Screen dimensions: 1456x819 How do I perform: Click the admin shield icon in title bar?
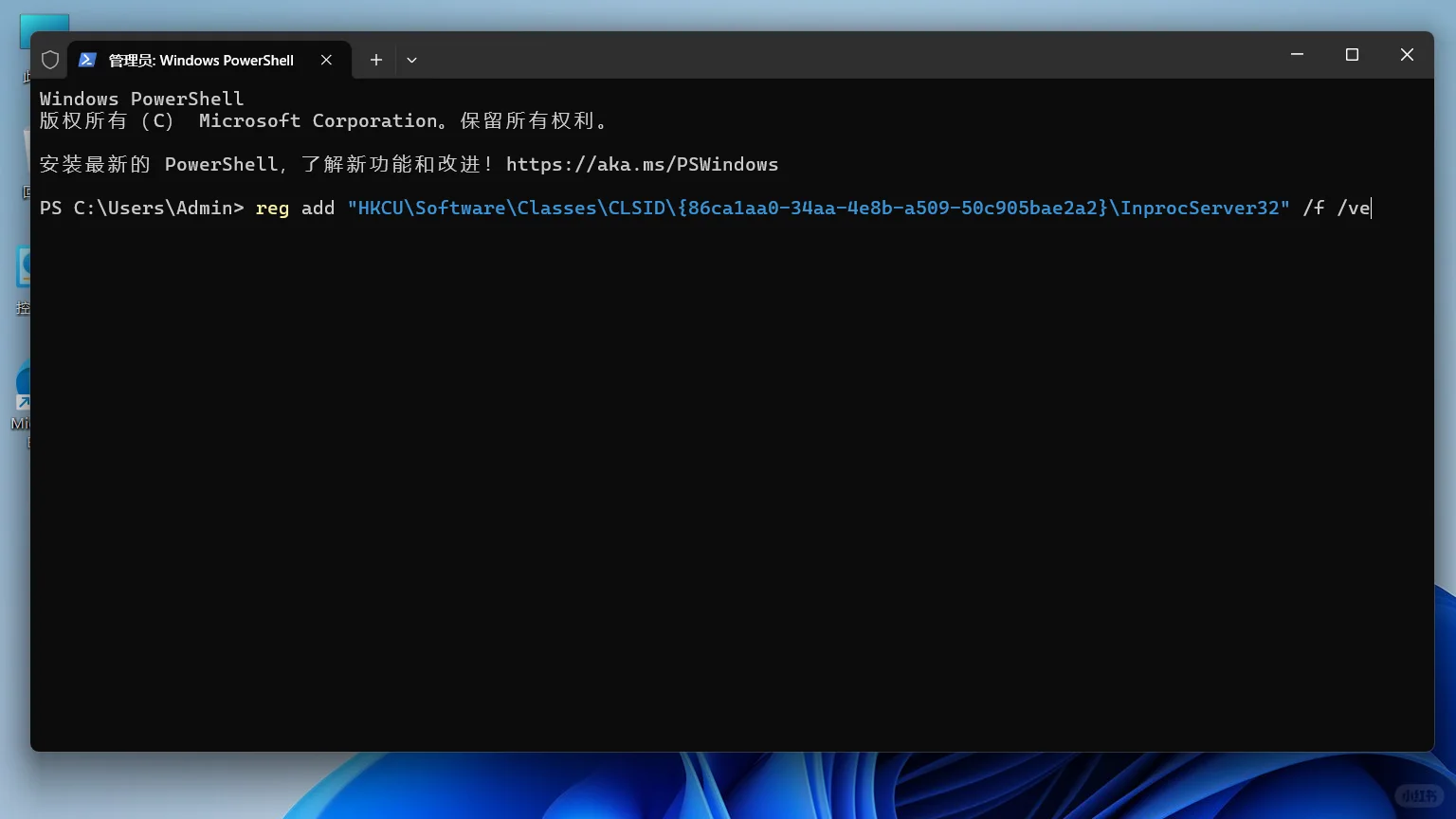tap(49, 59)
